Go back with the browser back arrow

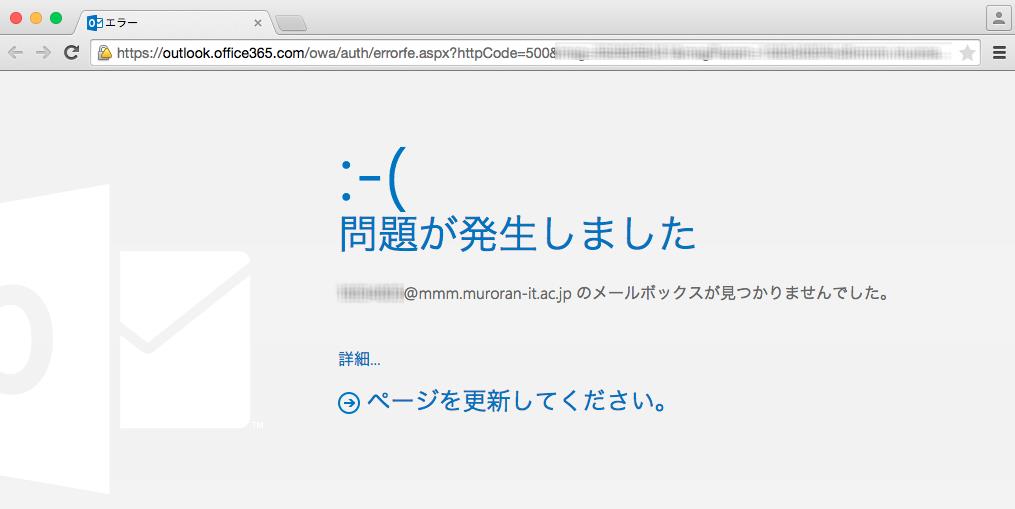click(16, 52)
